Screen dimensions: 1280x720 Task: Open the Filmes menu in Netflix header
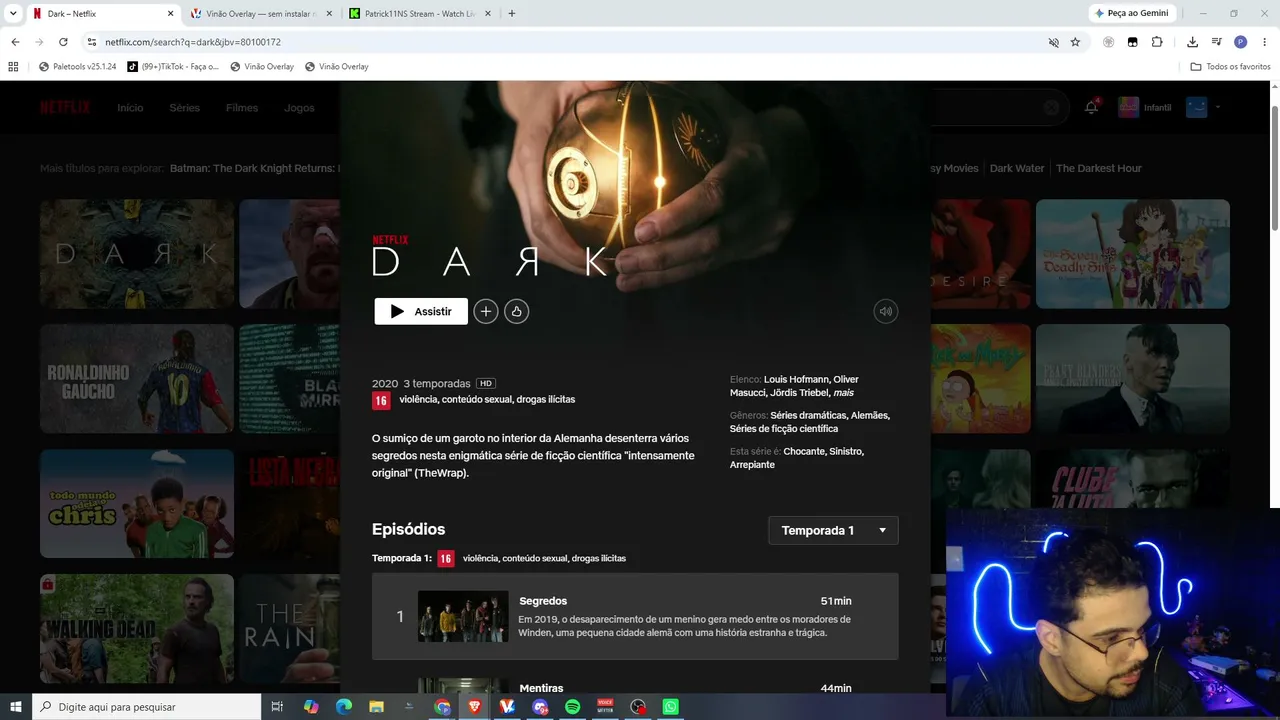tap(242, 108)
